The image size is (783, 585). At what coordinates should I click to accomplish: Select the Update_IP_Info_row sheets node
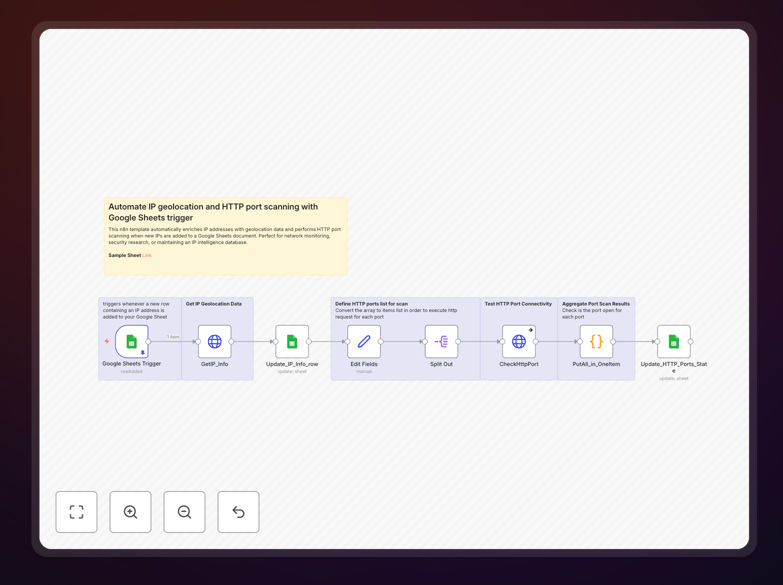(292, 342)
